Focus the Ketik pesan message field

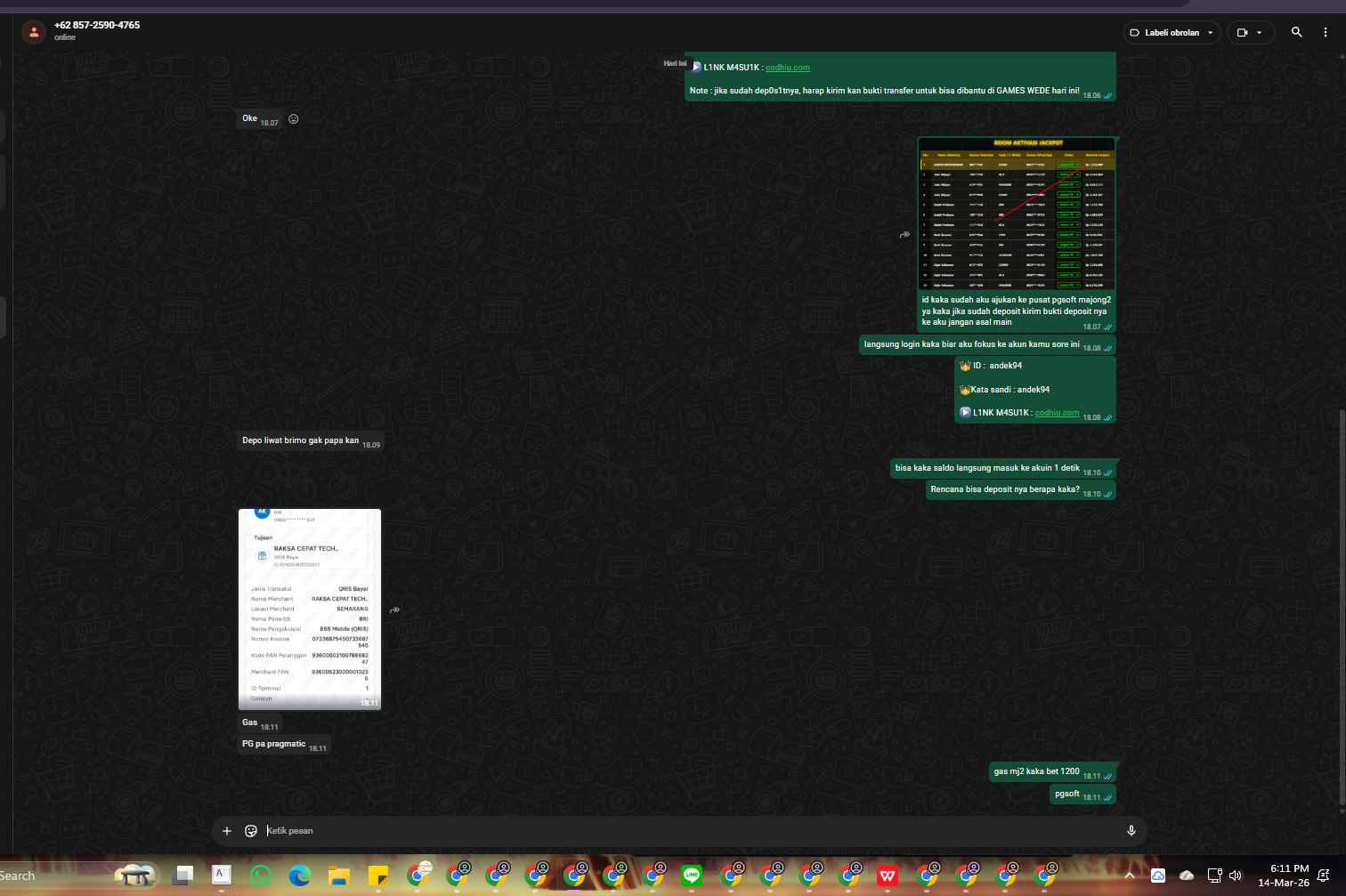(x=690, y=831)
